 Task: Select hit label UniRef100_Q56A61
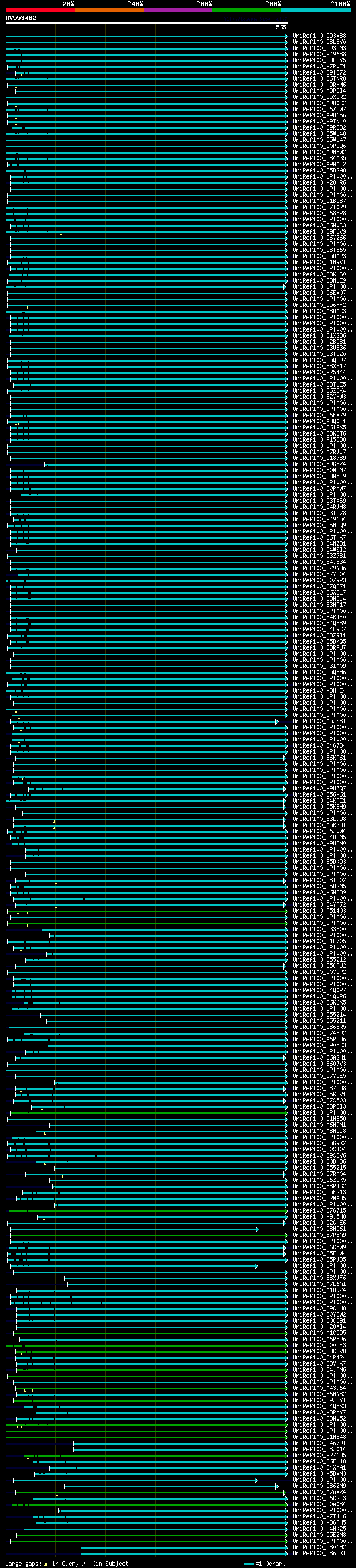tap(319, 794)
